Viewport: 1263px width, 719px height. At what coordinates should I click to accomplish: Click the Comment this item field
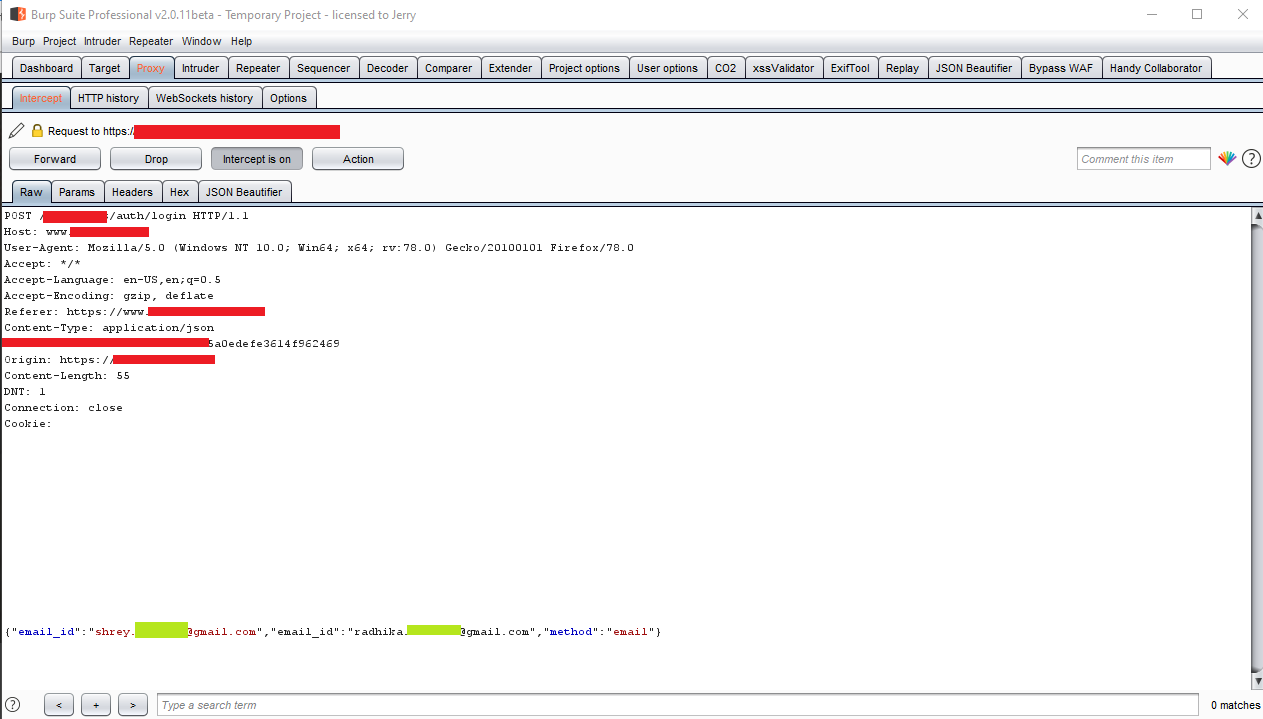point(1144,159)
